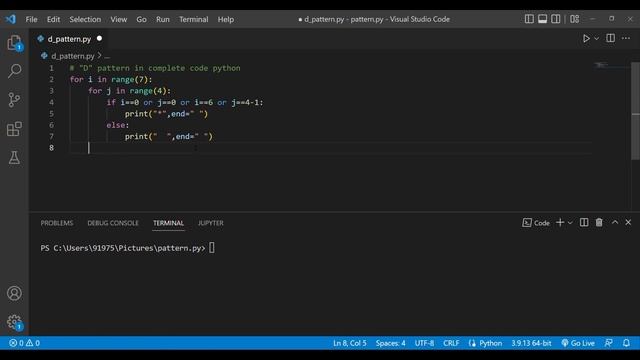The image size is (640, 360).
Task: Kill terminal with trash icon
Action: (599, 222)
